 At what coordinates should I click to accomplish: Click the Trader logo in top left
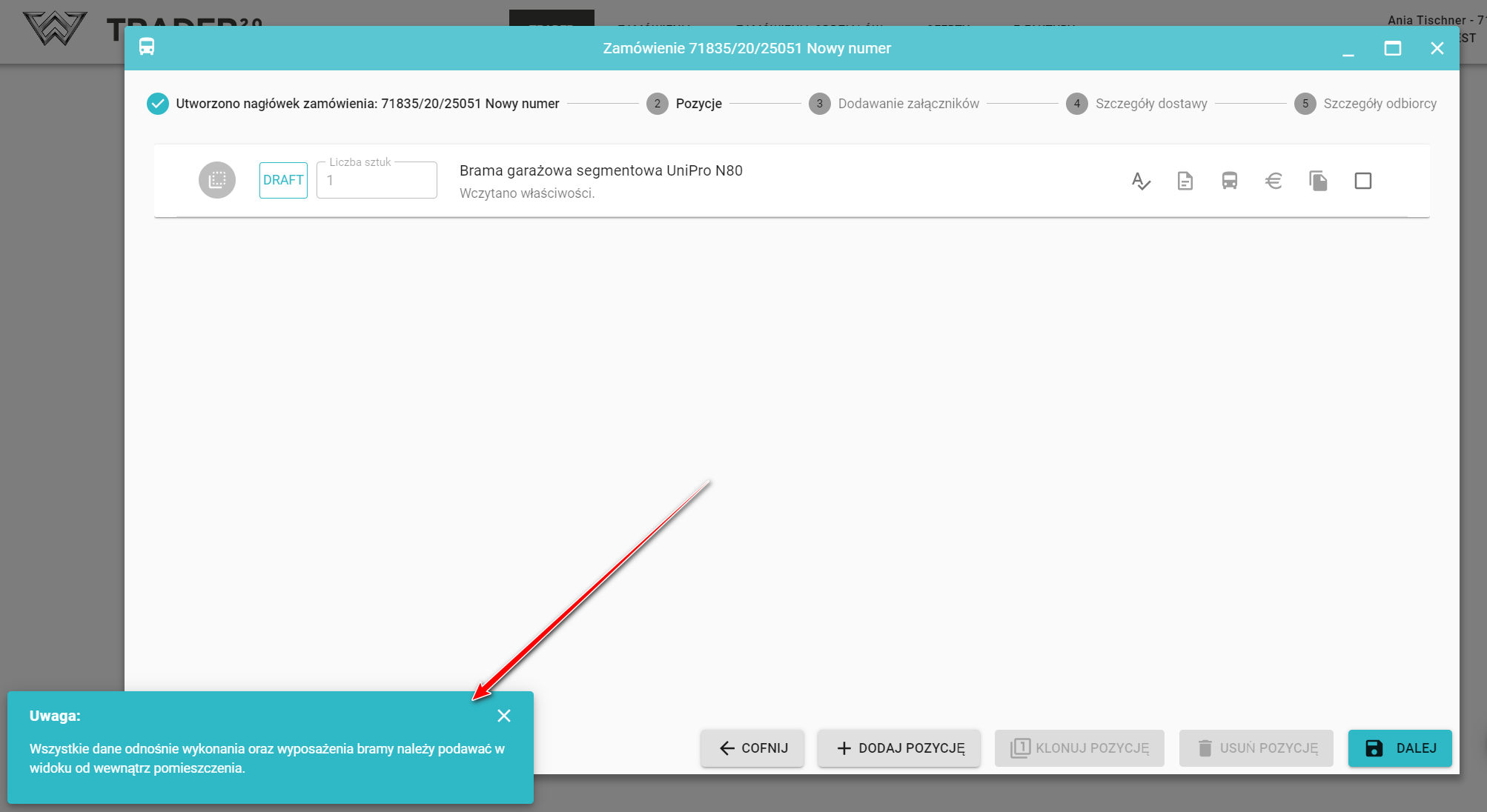[55, 28]
